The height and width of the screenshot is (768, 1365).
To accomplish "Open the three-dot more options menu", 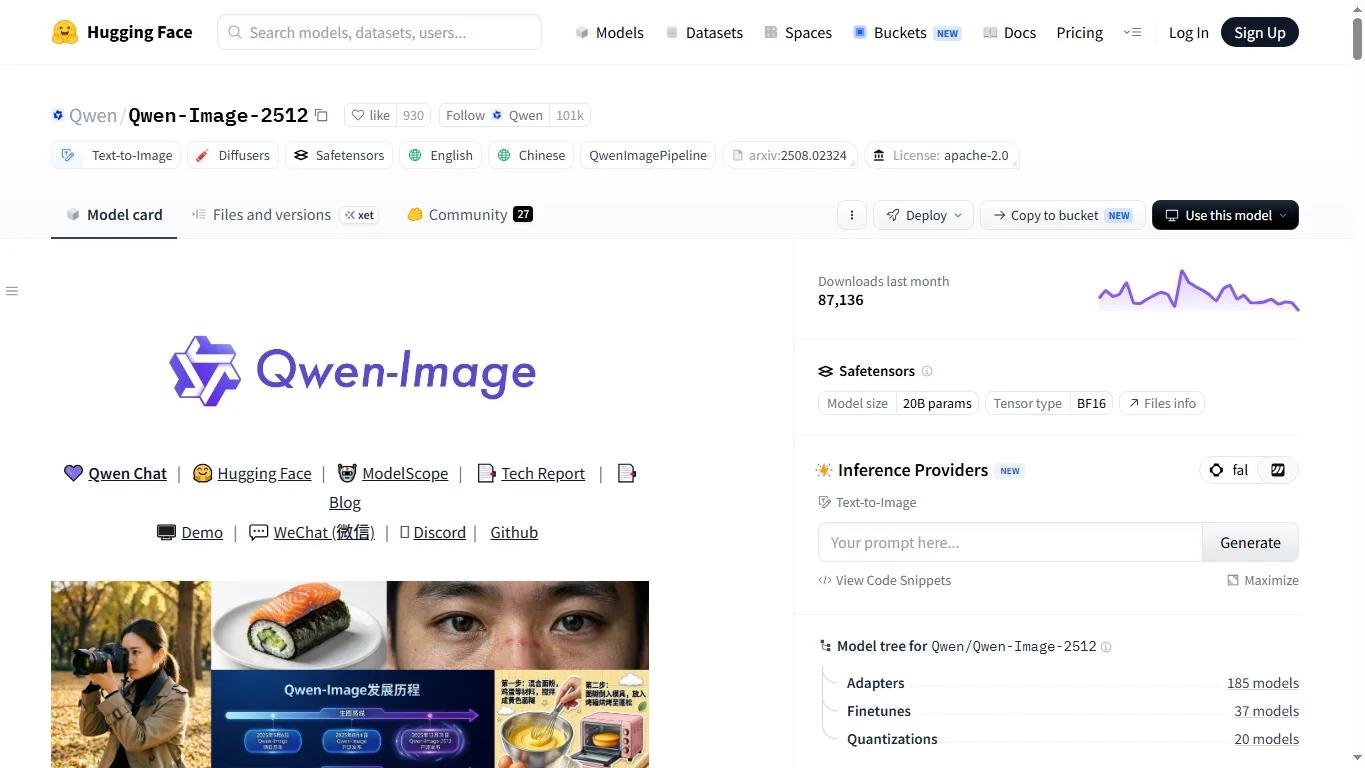I will [851, 215].
